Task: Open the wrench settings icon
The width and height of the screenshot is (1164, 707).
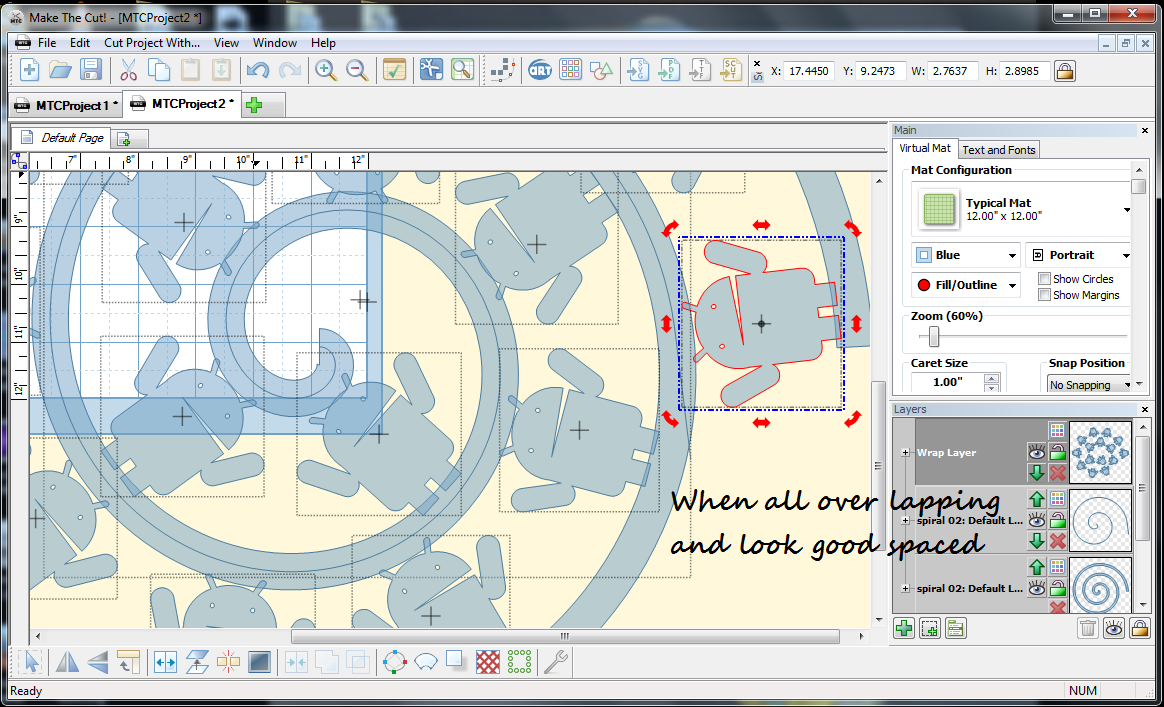Action: 555,660
